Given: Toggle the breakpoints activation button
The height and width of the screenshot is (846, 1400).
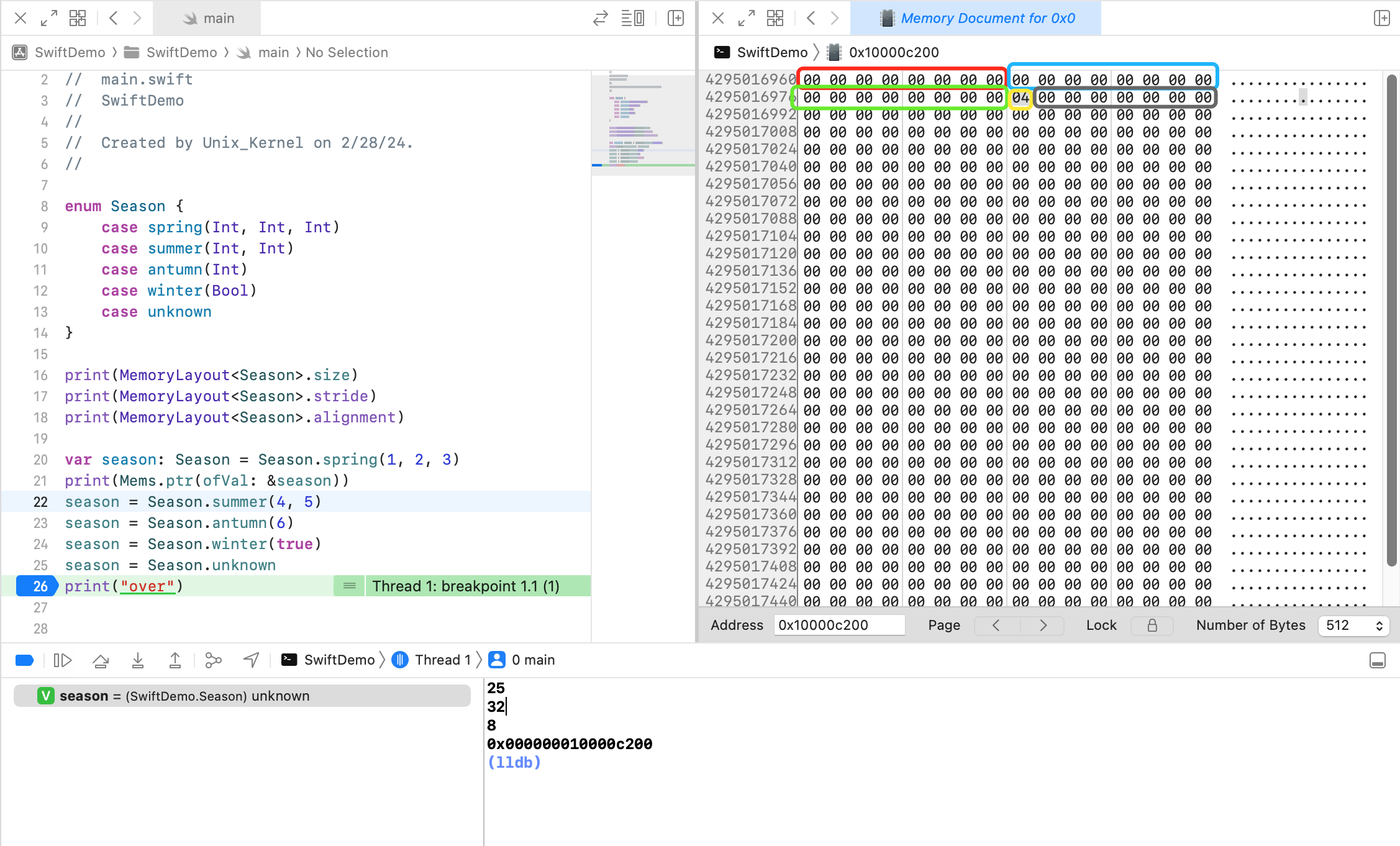Looking at the screenshot, I should [24, 660].
